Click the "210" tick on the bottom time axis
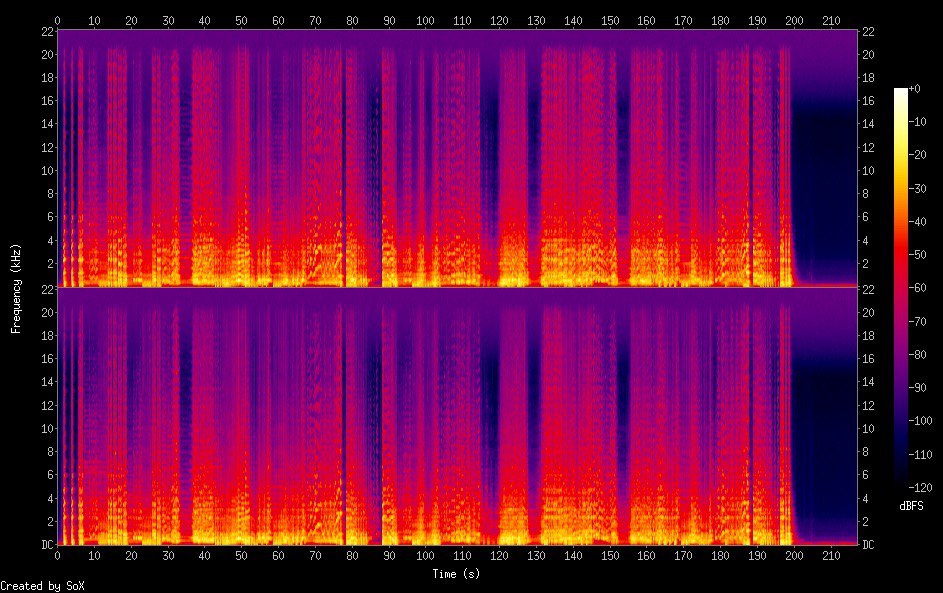Screen dimensions: 943x593 (831, 556)
